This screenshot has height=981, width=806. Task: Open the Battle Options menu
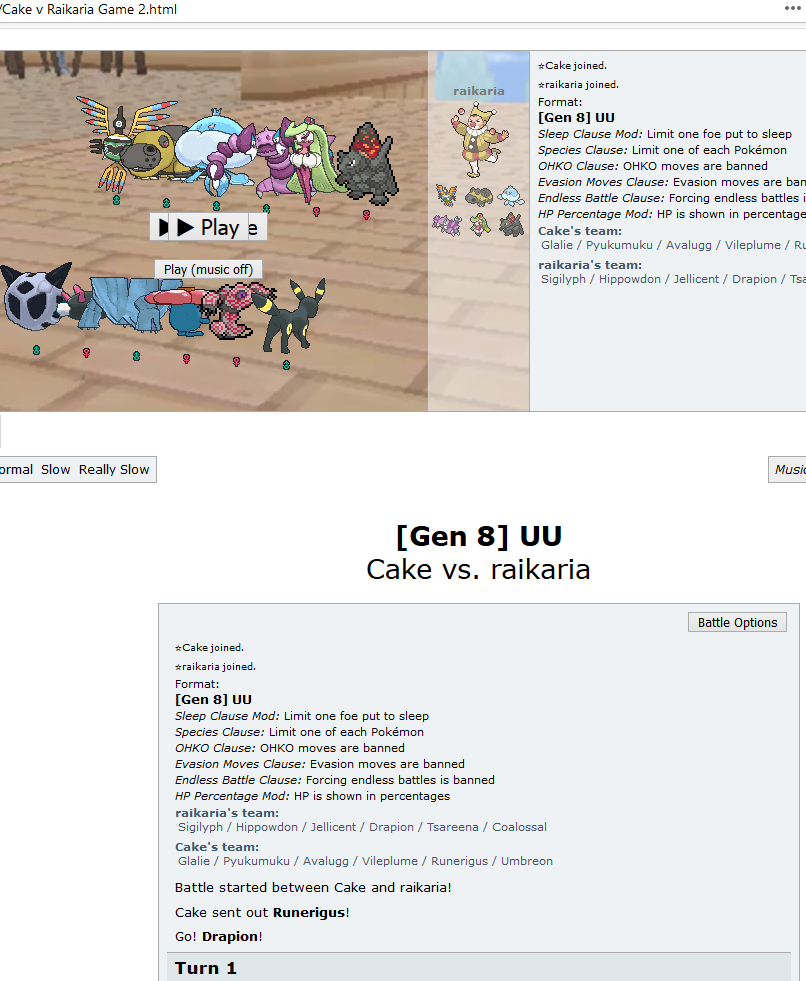737,623
